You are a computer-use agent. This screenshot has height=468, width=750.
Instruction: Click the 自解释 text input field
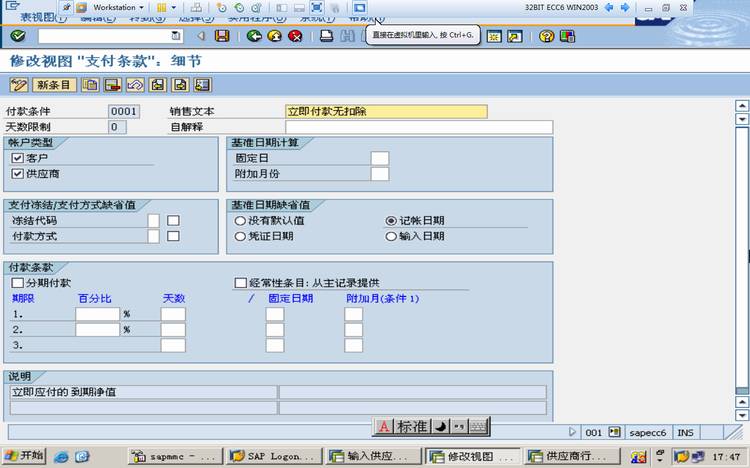click(419, 127)
